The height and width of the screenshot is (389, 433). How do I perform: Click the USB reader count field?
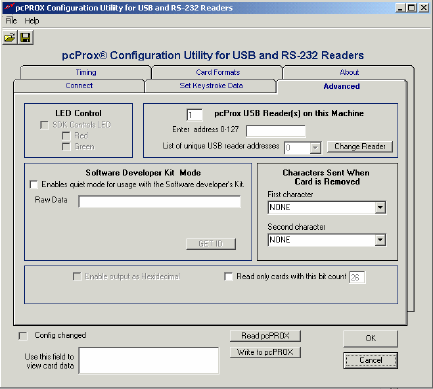pos(194,115)
